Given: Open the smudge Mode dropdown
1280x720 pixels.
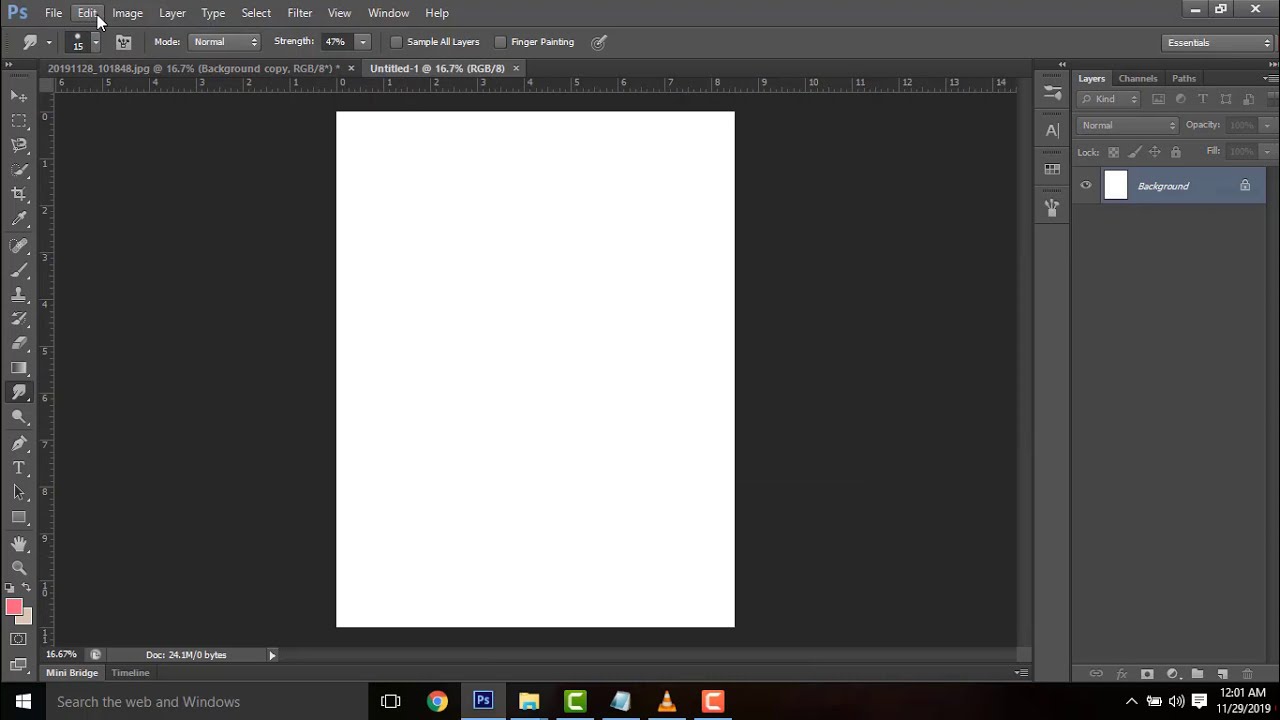Looking at the screenshot, I should [x=226, y=42].
